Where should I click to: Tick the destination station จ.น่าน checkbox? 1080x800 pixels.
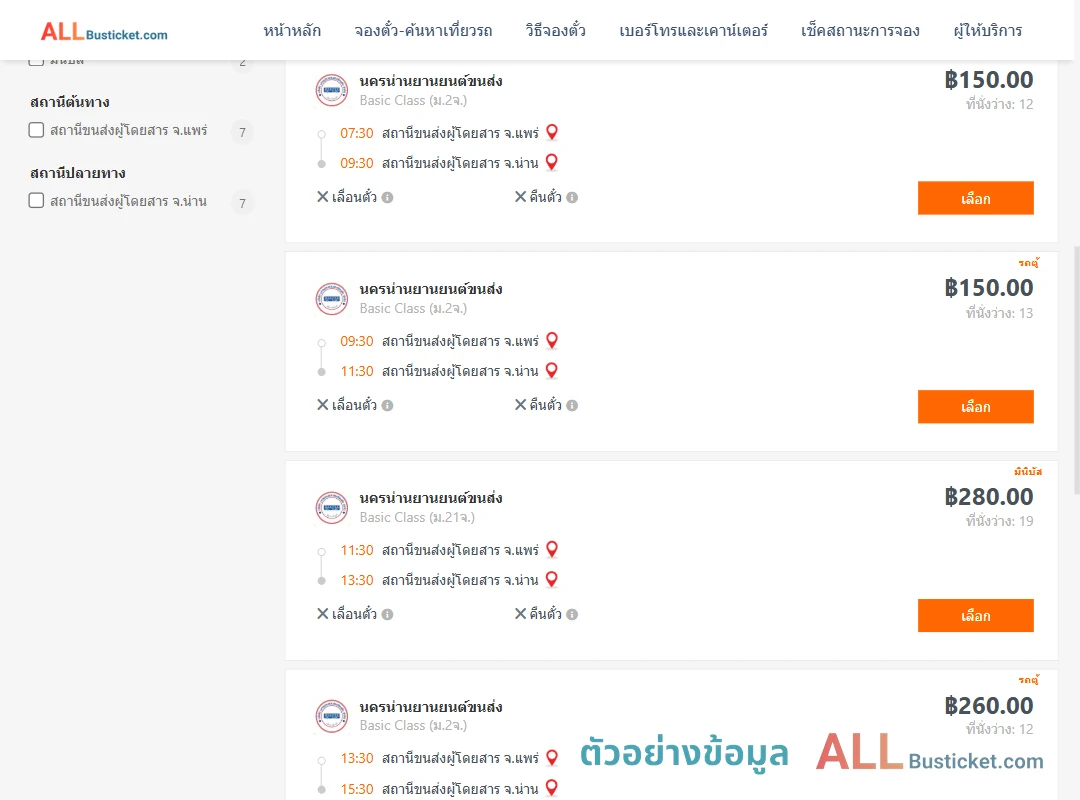(x=37, y=201)
